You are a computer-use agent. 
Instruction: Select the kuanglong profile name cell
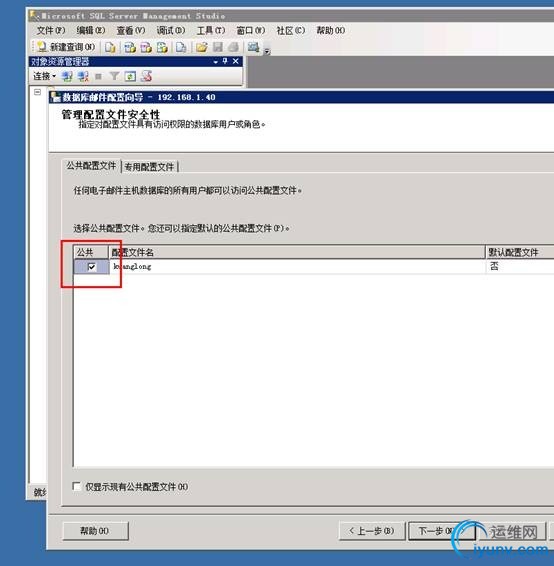[297, 267]
